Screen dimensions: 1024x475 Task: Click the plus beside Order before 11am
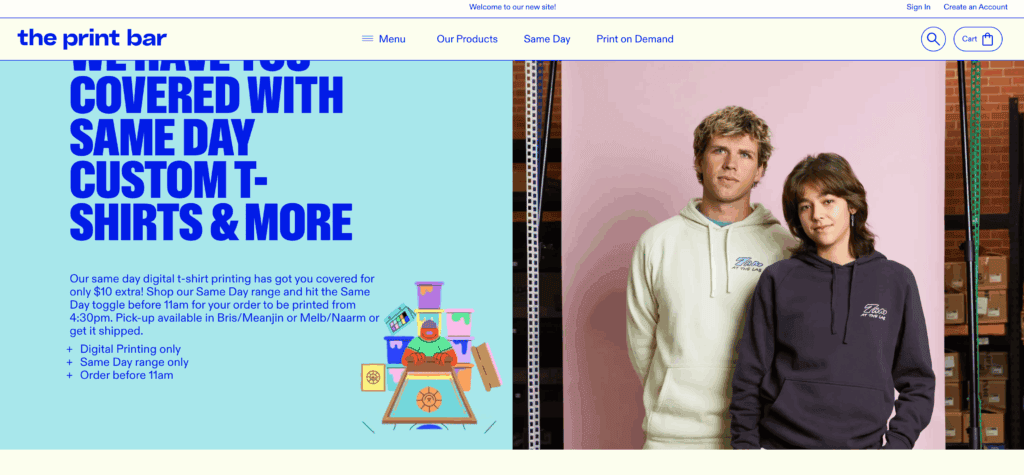tap(70, 375)
